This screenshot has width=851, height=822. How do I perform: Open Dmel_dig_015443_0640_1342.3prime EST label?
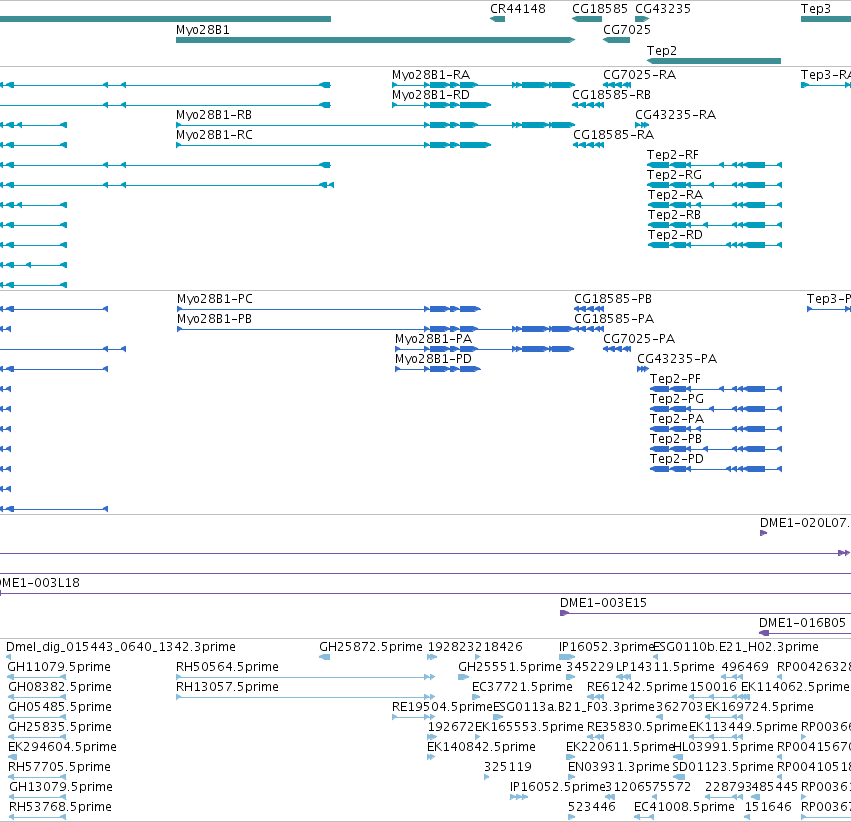click(x=120, y=647)
